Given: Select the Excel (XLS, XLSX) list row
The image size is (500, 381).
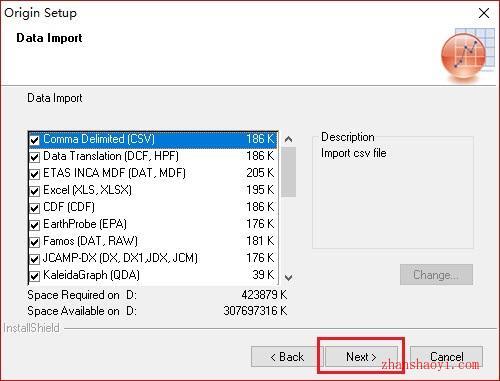Looking at the screenshot, I should (x=153, y=190).
